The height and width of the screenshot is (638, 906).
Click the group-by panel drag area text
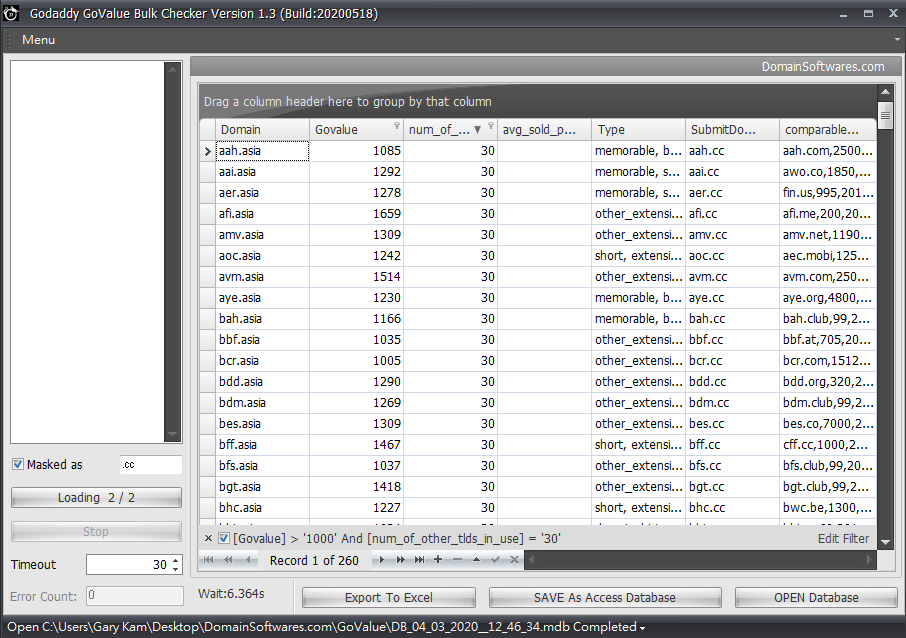tap(347, 102)
